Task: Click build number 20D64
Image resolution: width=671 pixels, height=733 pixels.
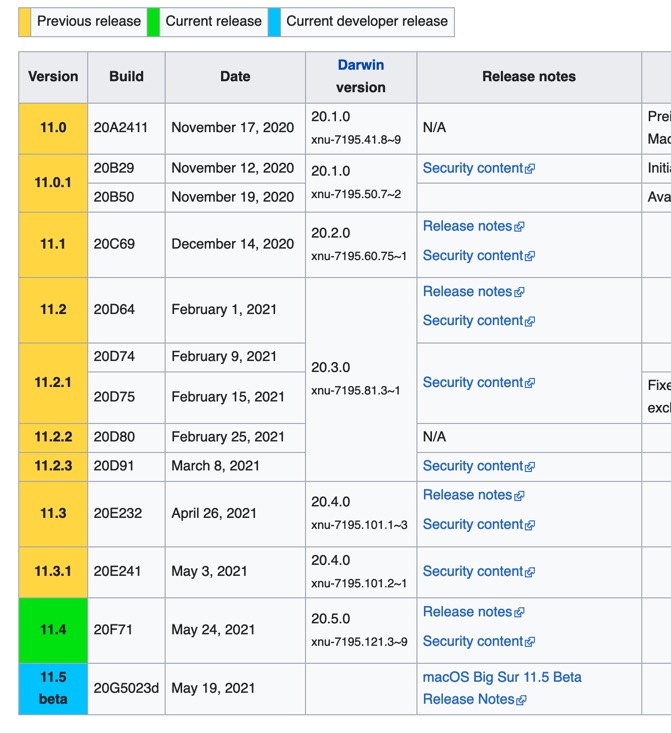Action: (114, 309)
